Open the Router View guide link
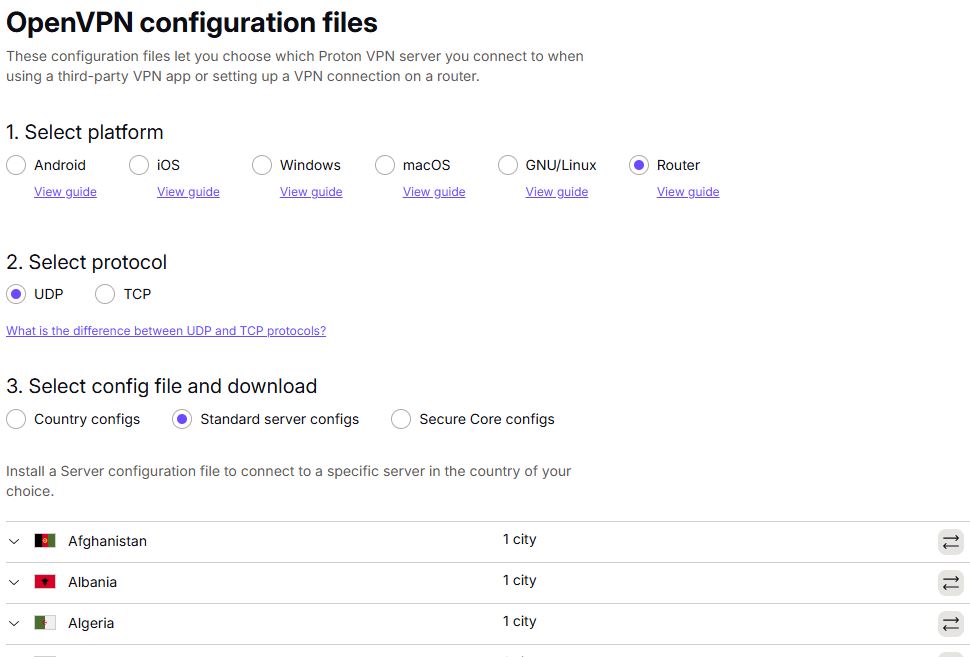Screen dimensions: 970x657 pyautogui.click(x=687, y=191)
